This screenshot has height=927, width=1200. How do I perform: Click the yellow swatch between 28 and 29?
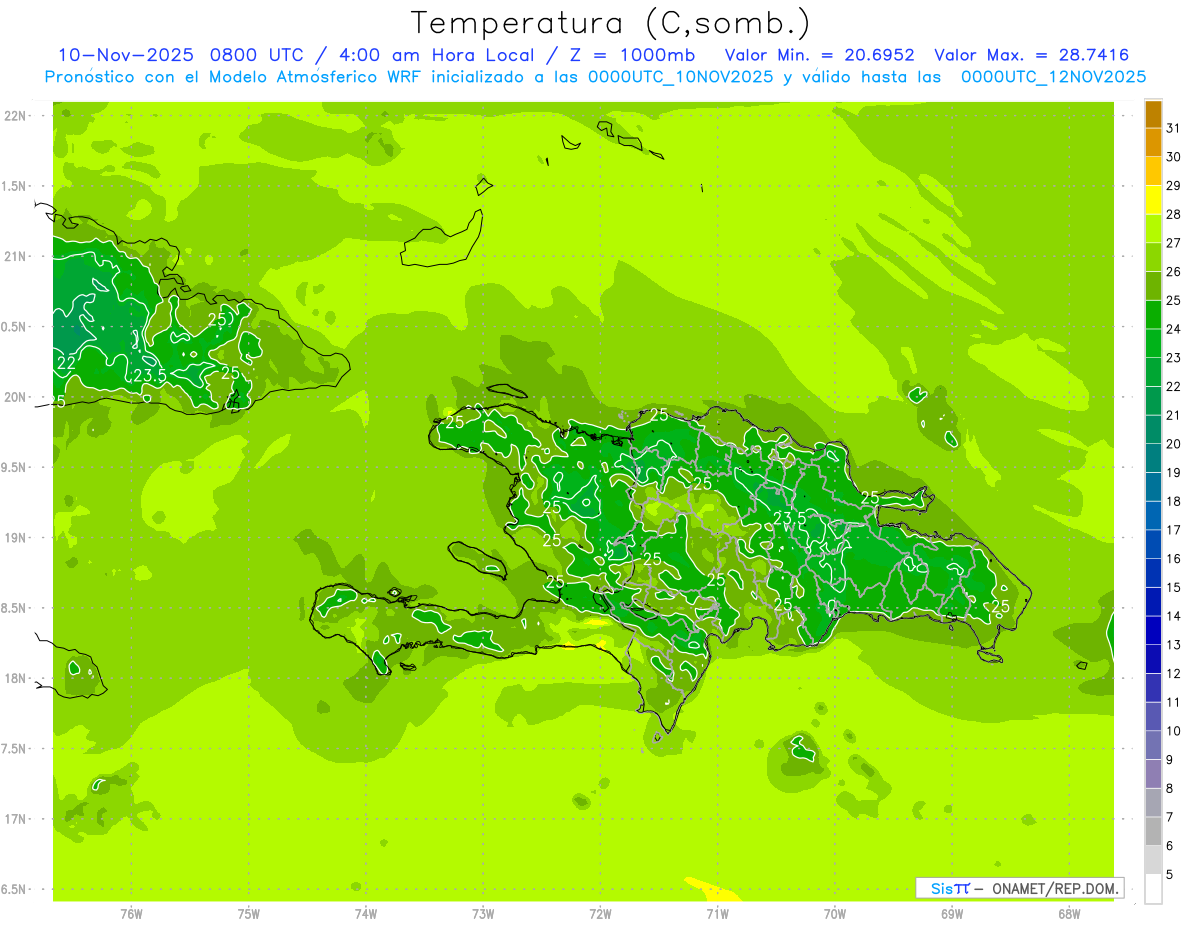click(x=1153, y=200)
